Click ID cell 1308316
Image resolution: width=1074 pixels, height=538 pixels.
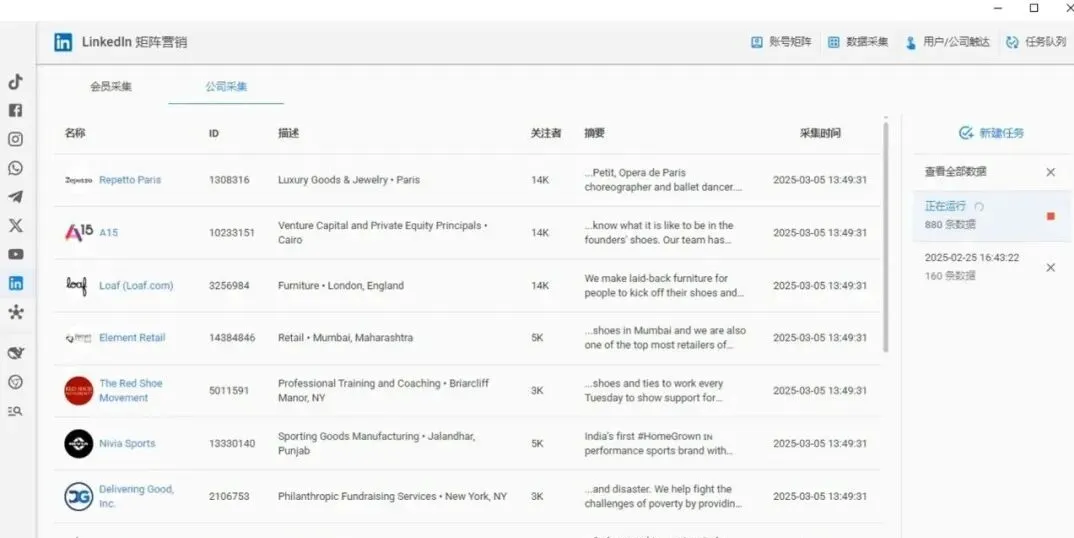(x=229, y=180)
